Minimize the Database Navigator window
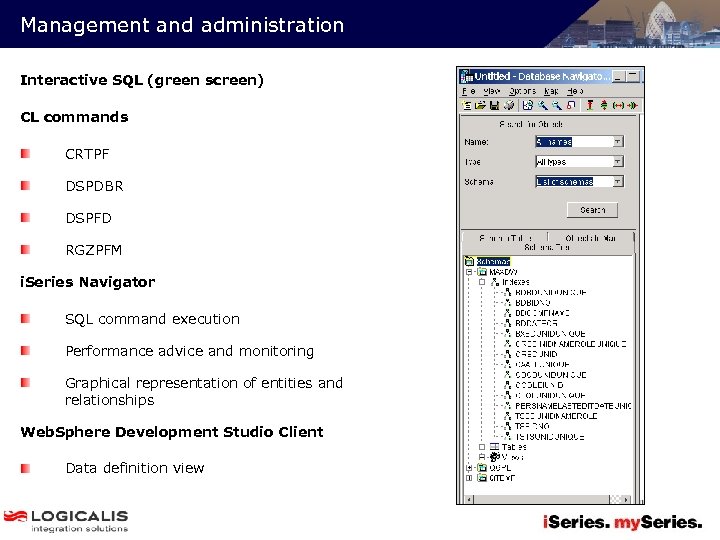720x540 pixels. [x=619, y=76]
